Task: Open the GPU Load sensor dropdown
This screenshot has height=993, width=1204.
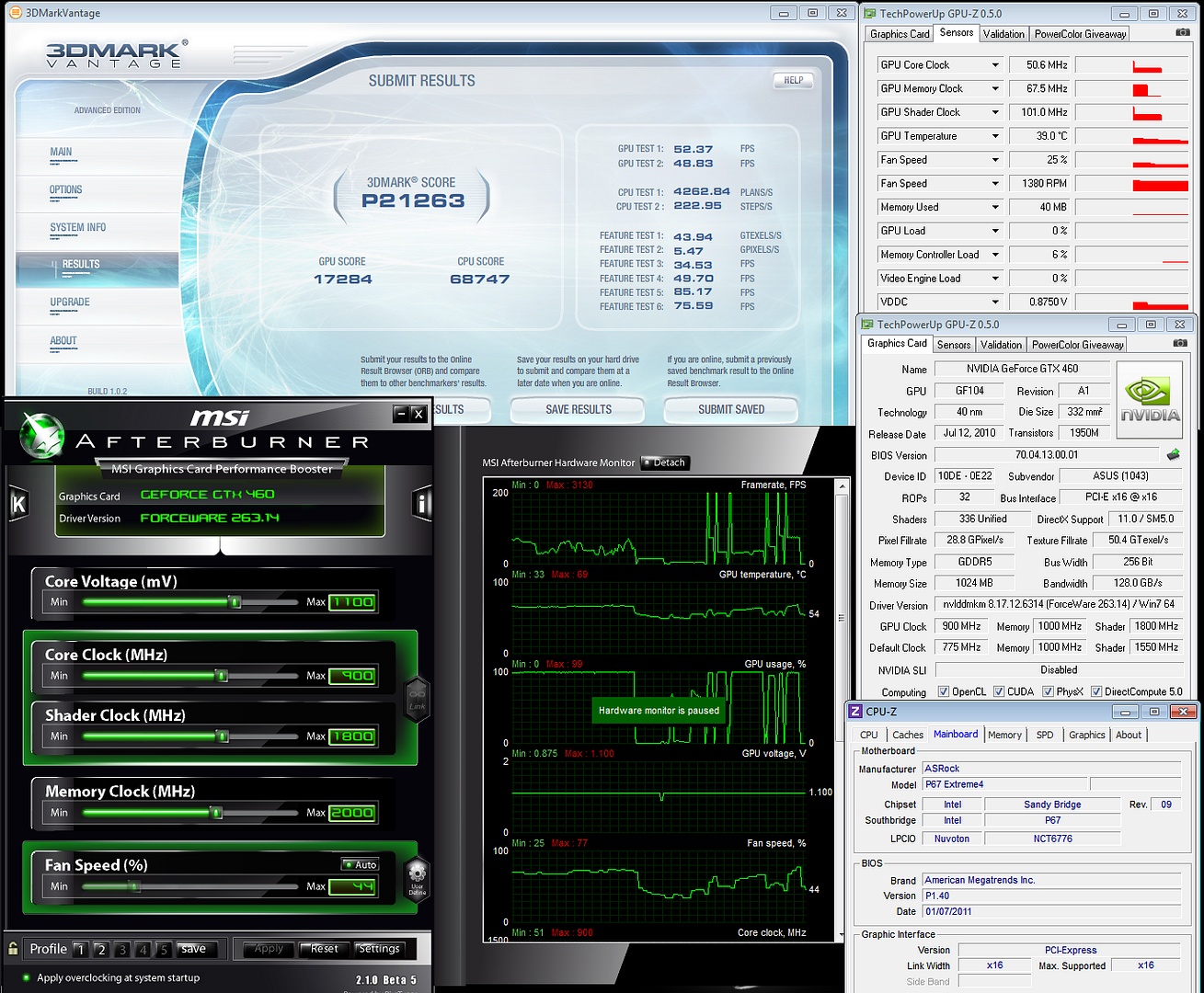Action: click(x=995, y=231)
